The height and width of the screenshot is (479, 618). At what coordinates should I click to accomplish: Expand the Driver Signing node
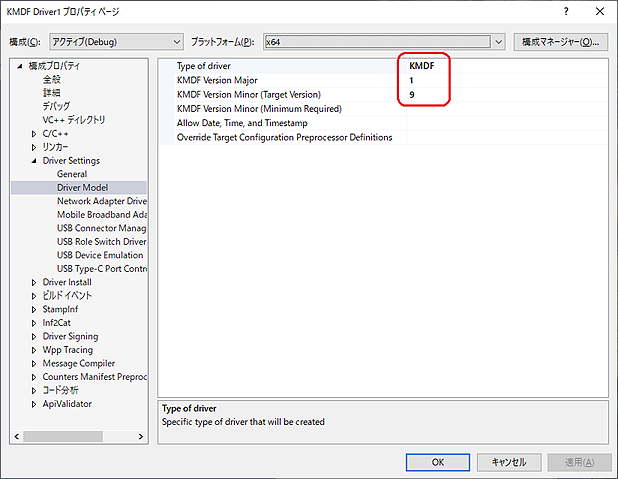[34, 337]
